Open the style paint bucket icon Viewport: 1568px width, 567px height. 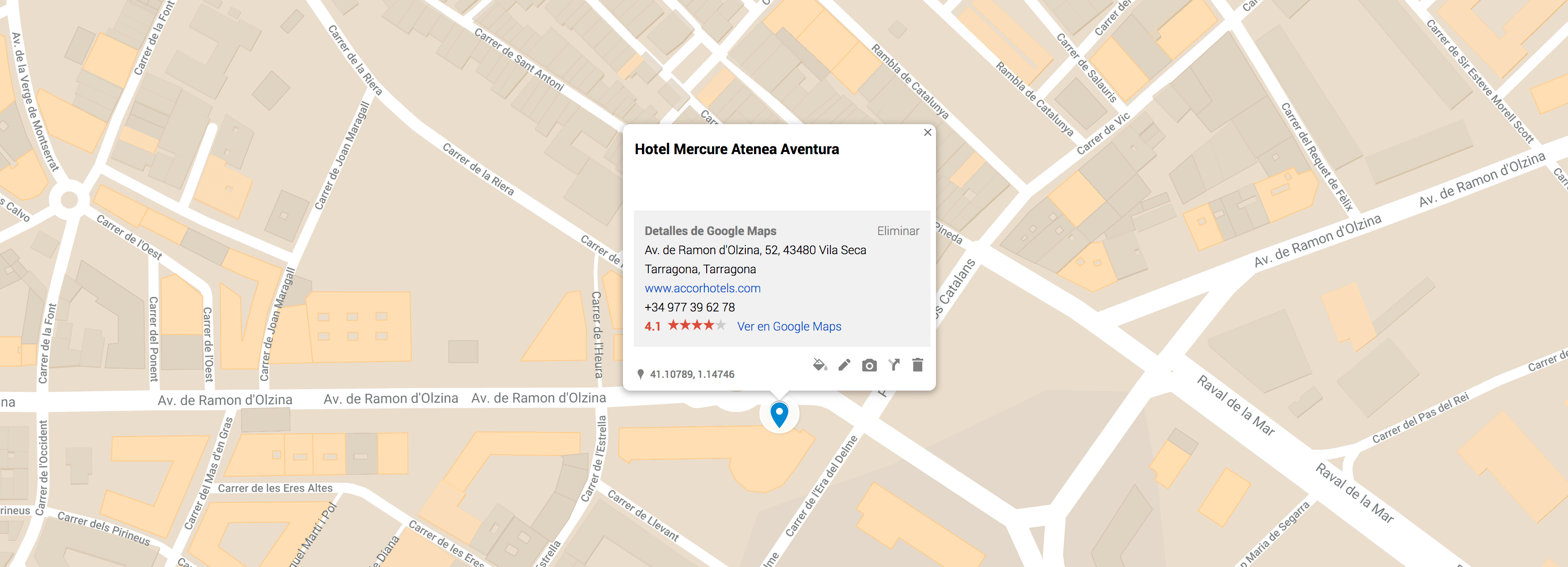click(820, 365)
